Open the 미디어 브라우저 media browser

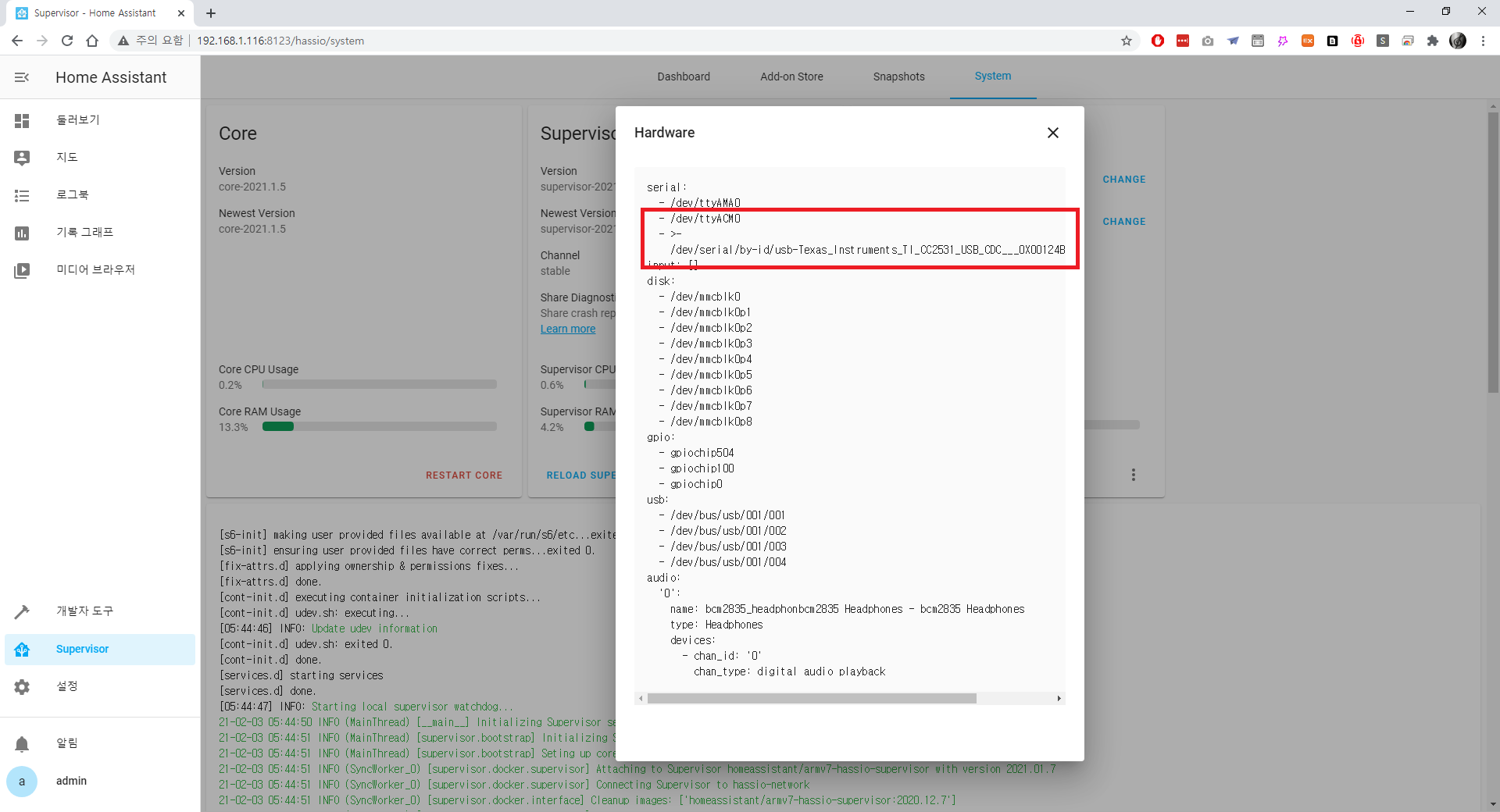100,270
